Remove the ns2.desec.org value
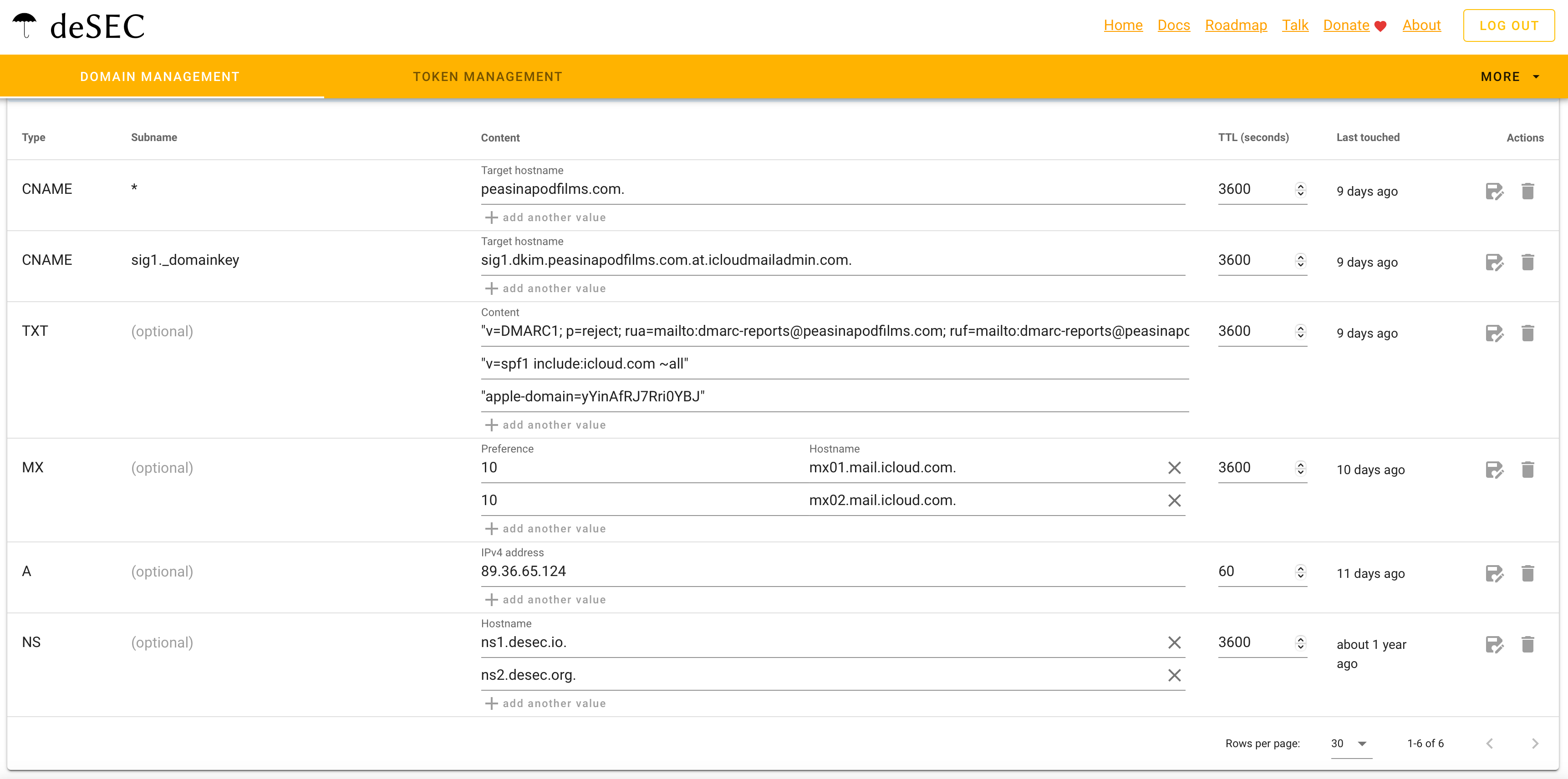 click(1174, 676)
